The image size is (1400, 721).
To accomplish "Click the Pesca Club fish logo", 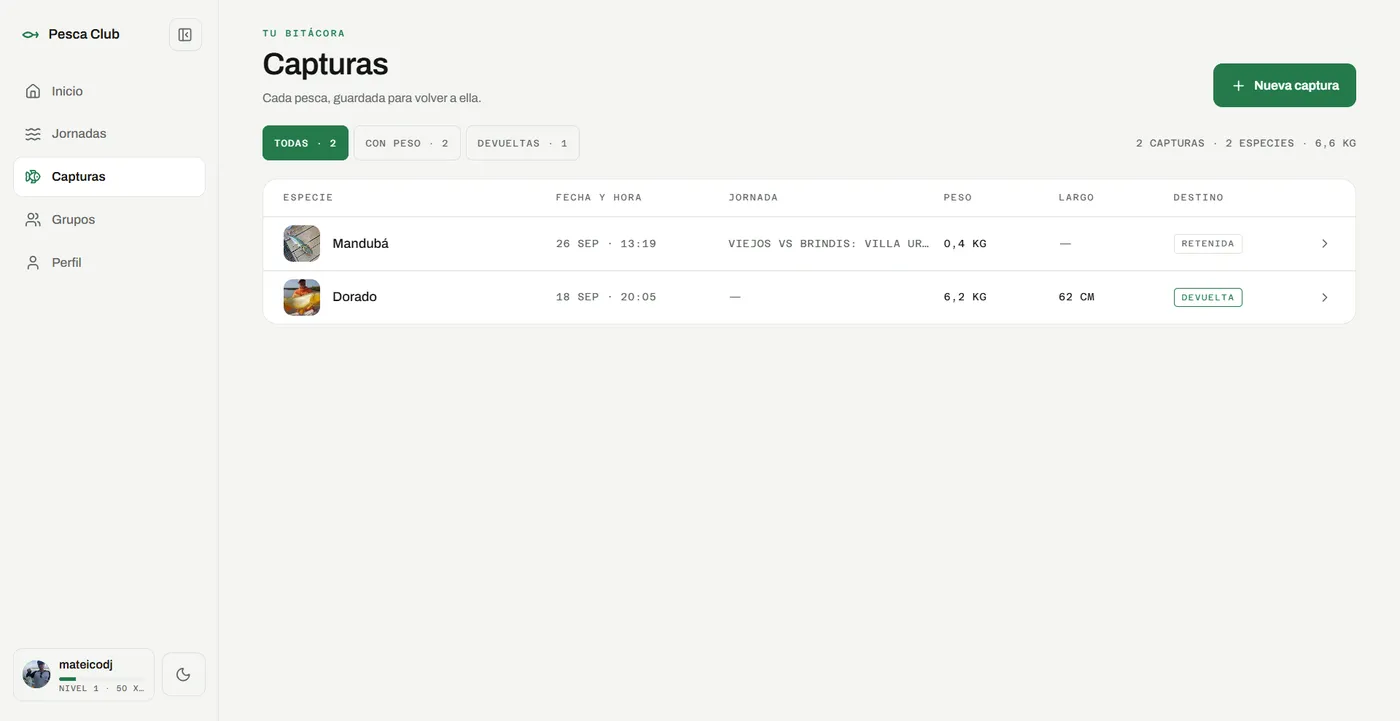I will pyautogui.click(x=30, y=35).
